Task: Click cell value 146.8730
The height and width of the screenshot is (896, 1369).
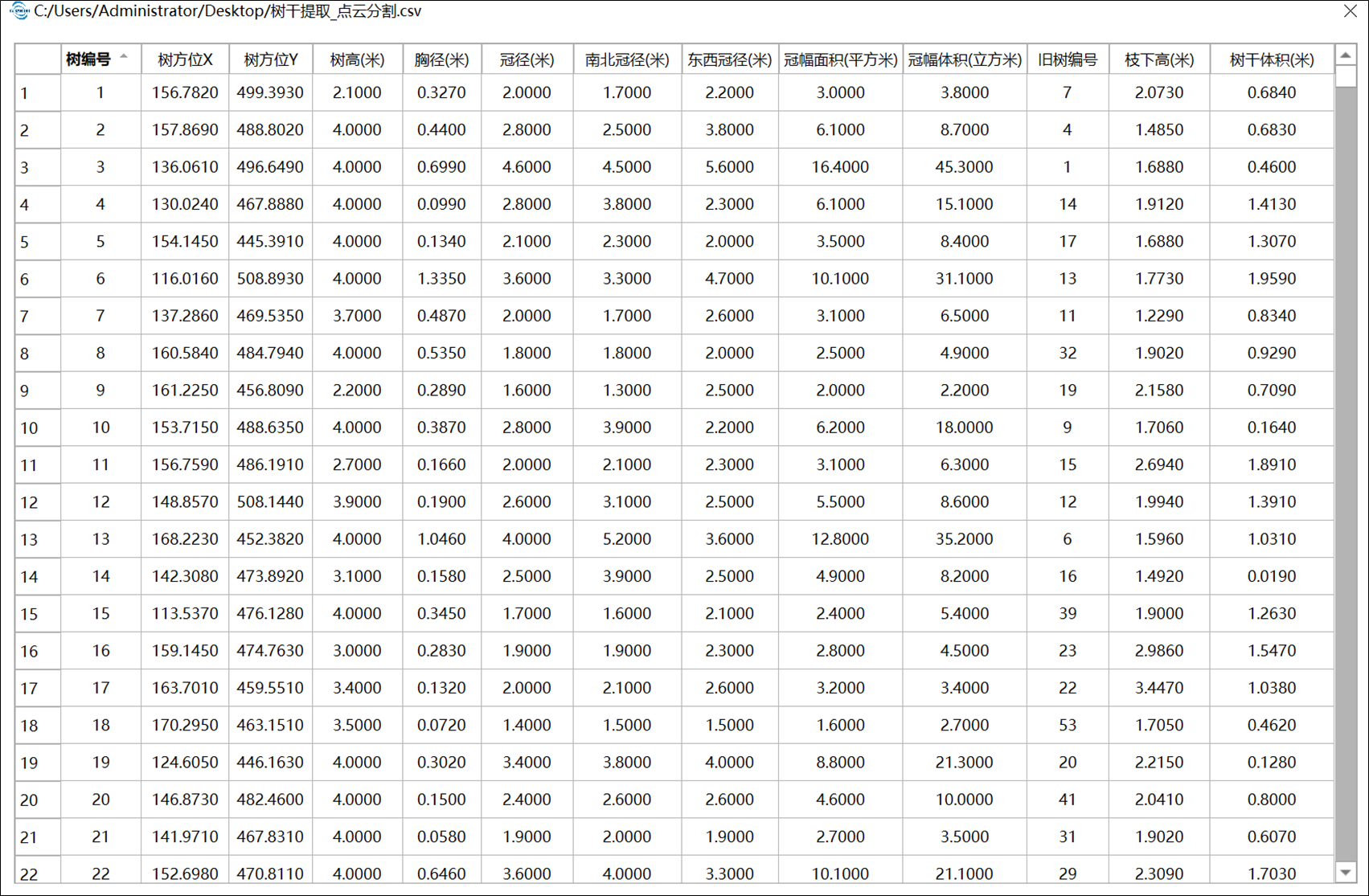Action: click(185, 800)
